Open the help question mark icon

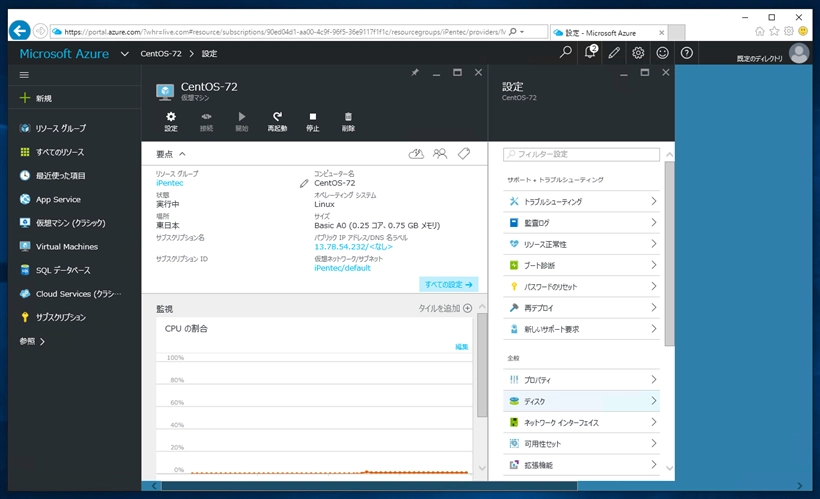click(687, 53)
